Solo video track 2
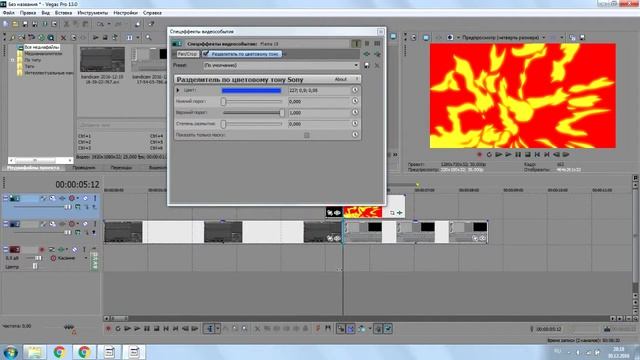Image resolution: width=640 pixels, height=360 pixels. point(95,224)
